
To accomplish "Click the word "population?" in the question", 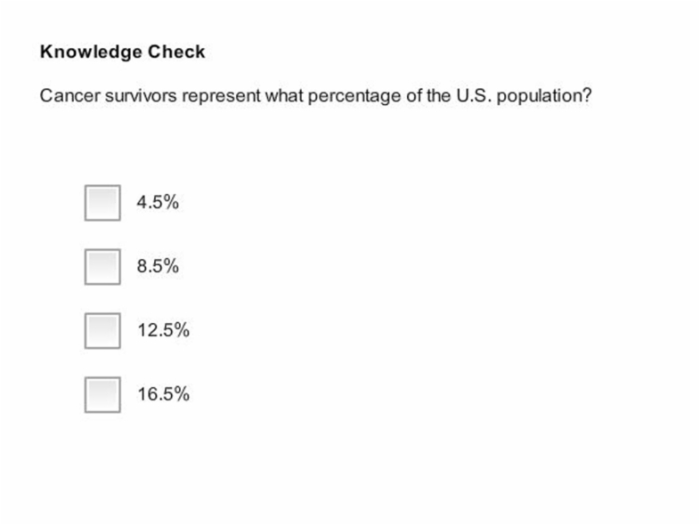I will (544, 96).
